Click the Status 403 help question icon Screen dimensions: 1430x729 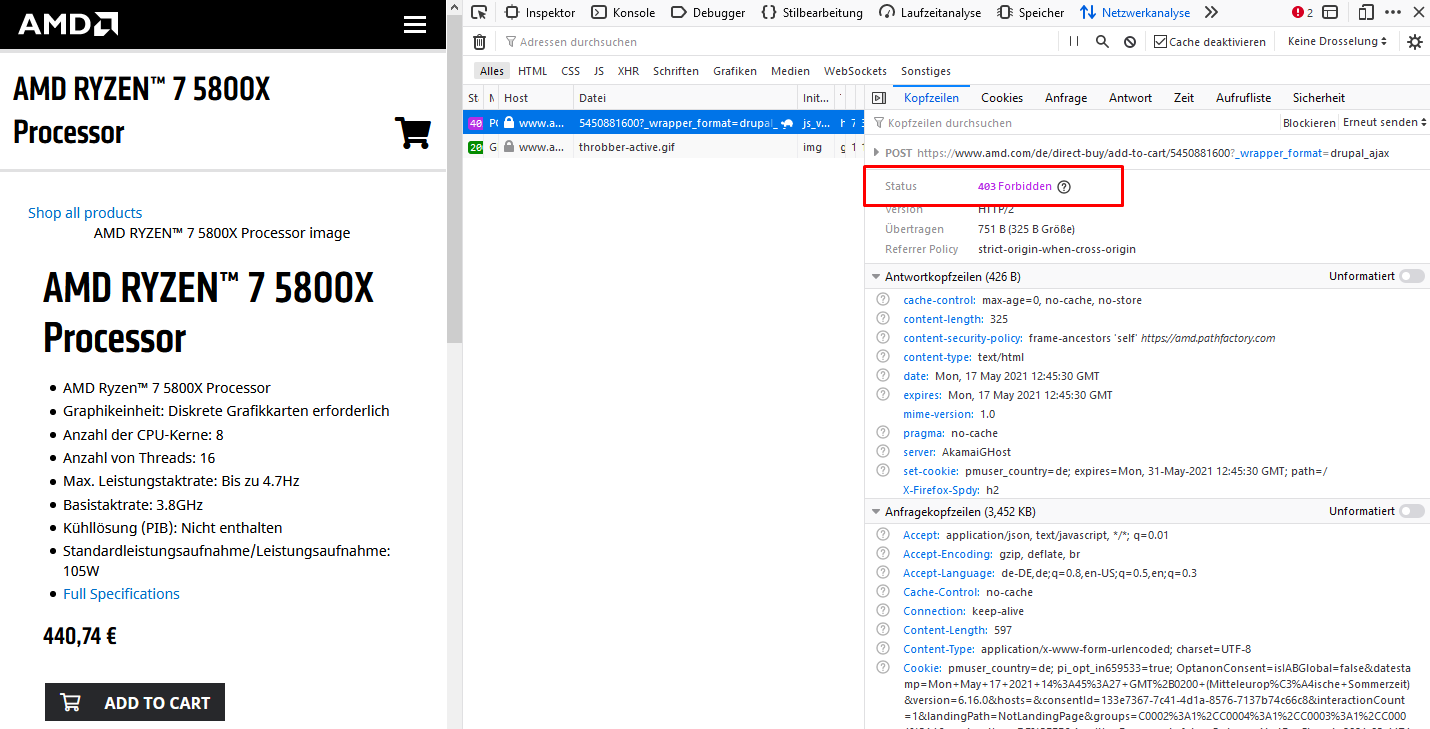click(1064, 187)
